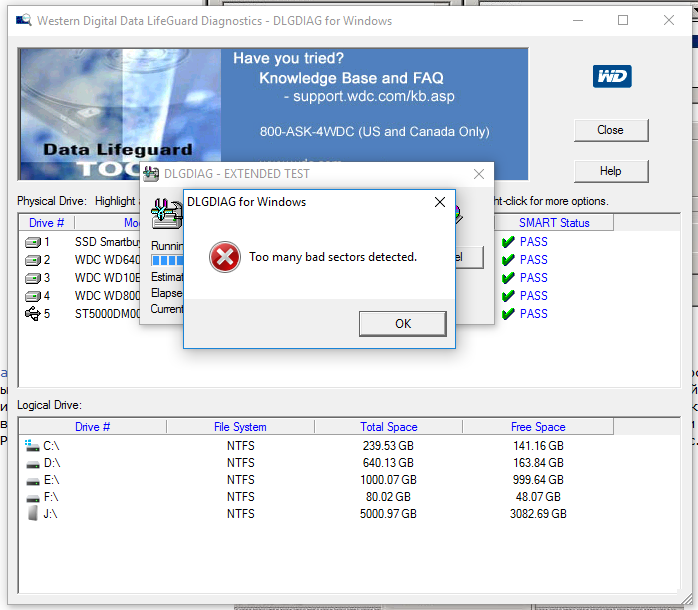This screenshot has width=698, height=610.
Task: Select the F:\ logical drive icon
Action: coord(32,498)
